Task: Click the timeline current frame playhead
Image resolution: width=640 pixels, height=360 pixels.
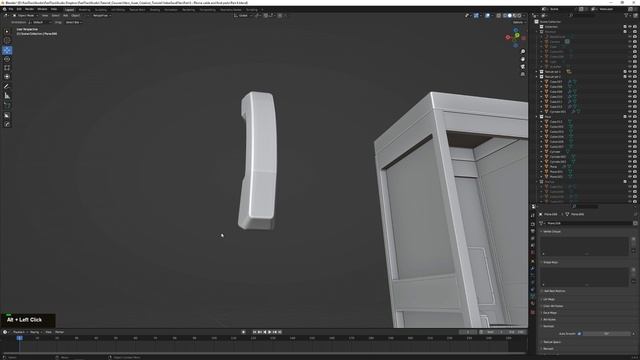Action: 19,338
